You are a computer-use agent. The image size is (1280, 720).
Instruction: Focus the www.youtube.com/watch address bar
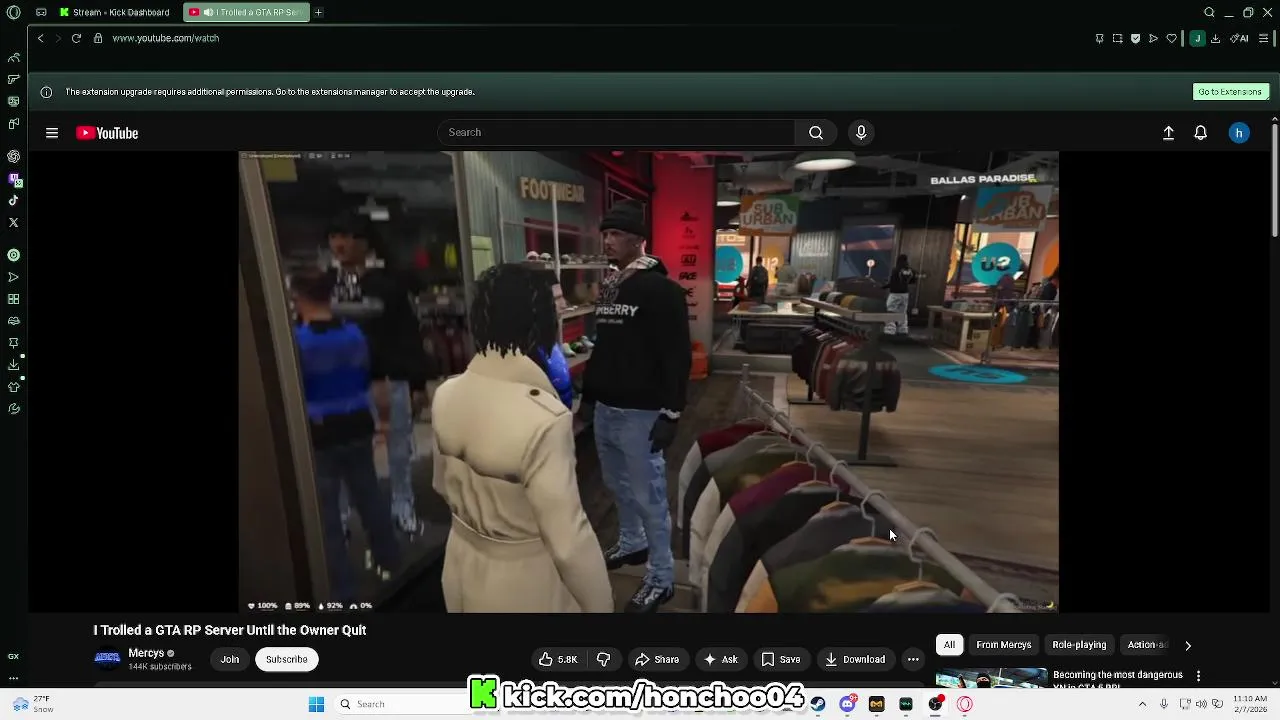pos(165,38)
